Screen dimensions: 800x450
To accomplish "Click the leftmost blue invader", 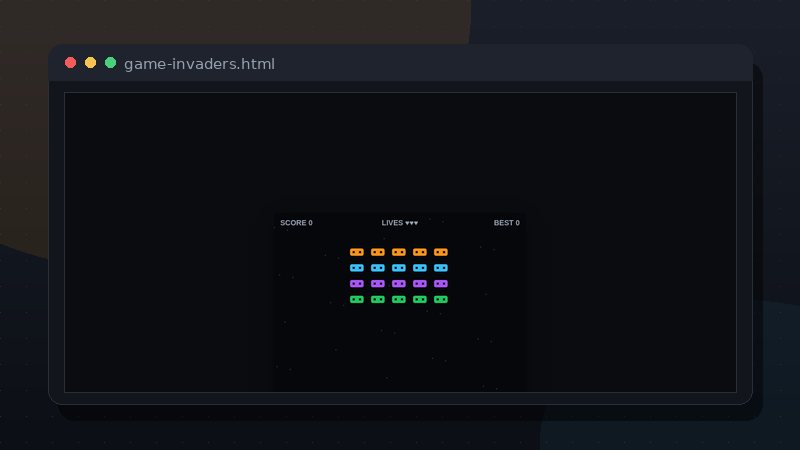I will click(357, 268).
